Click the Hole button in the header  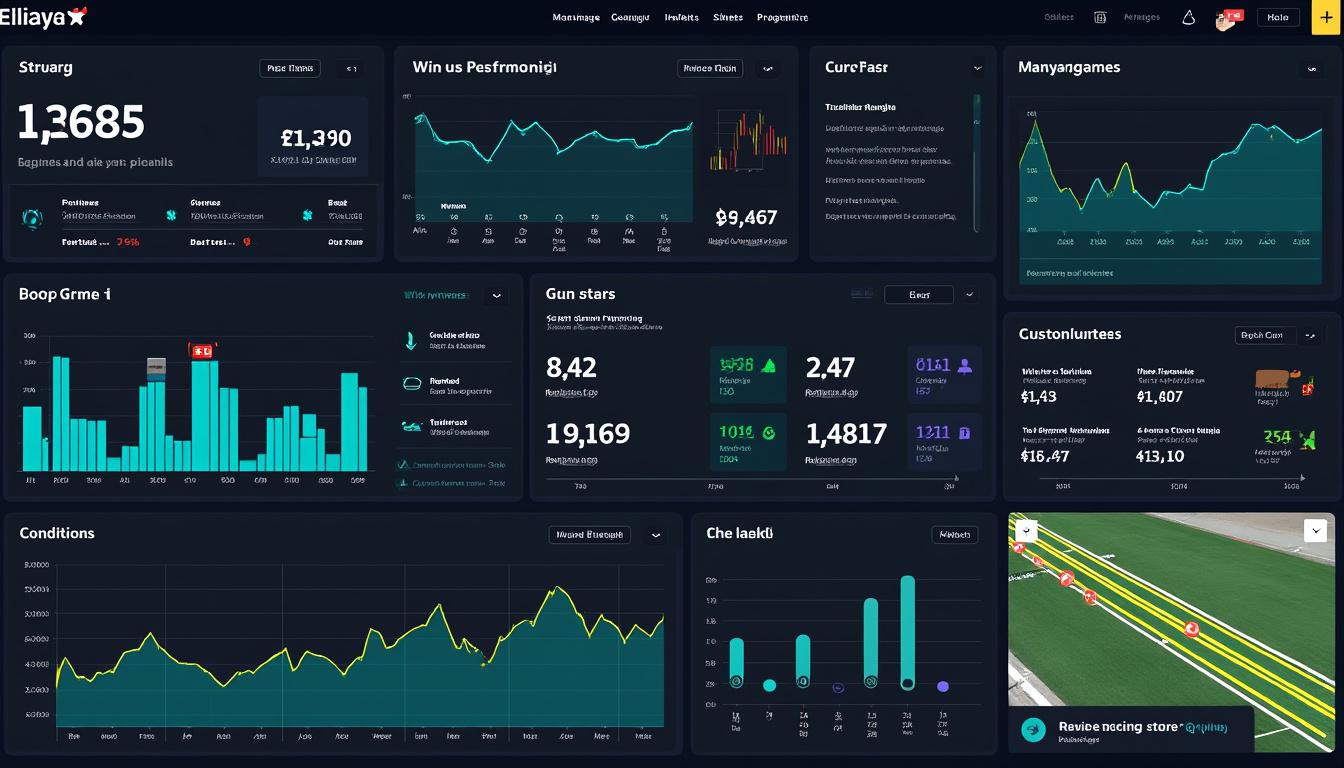tap(1277, 17)
